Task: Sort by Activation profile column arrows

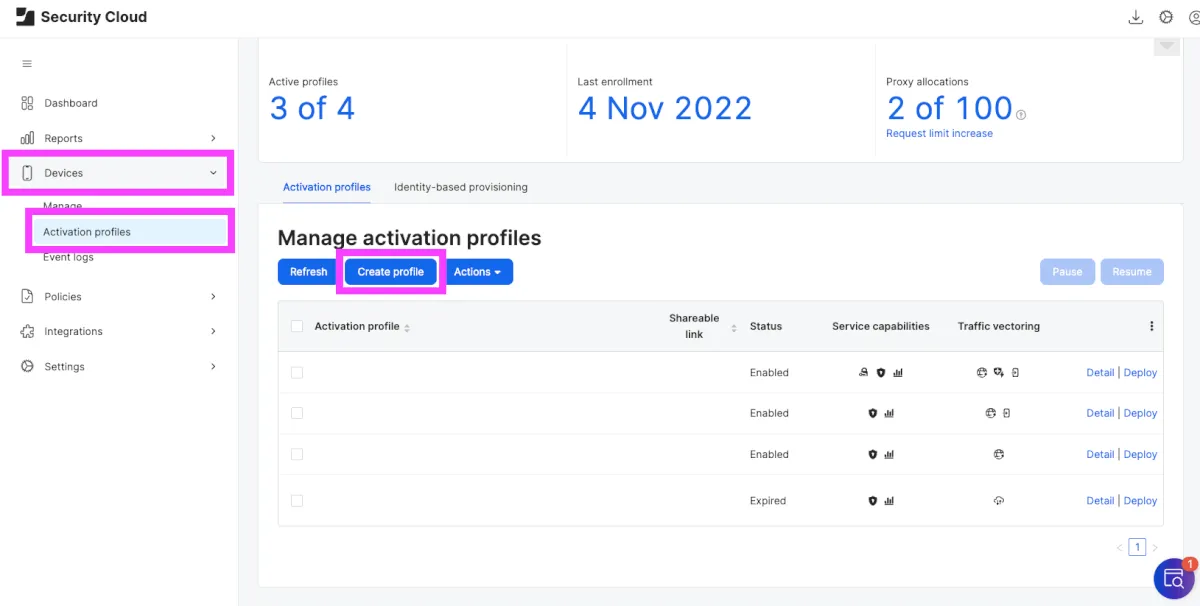Action: pyautogui.click(x=407, y=327)
